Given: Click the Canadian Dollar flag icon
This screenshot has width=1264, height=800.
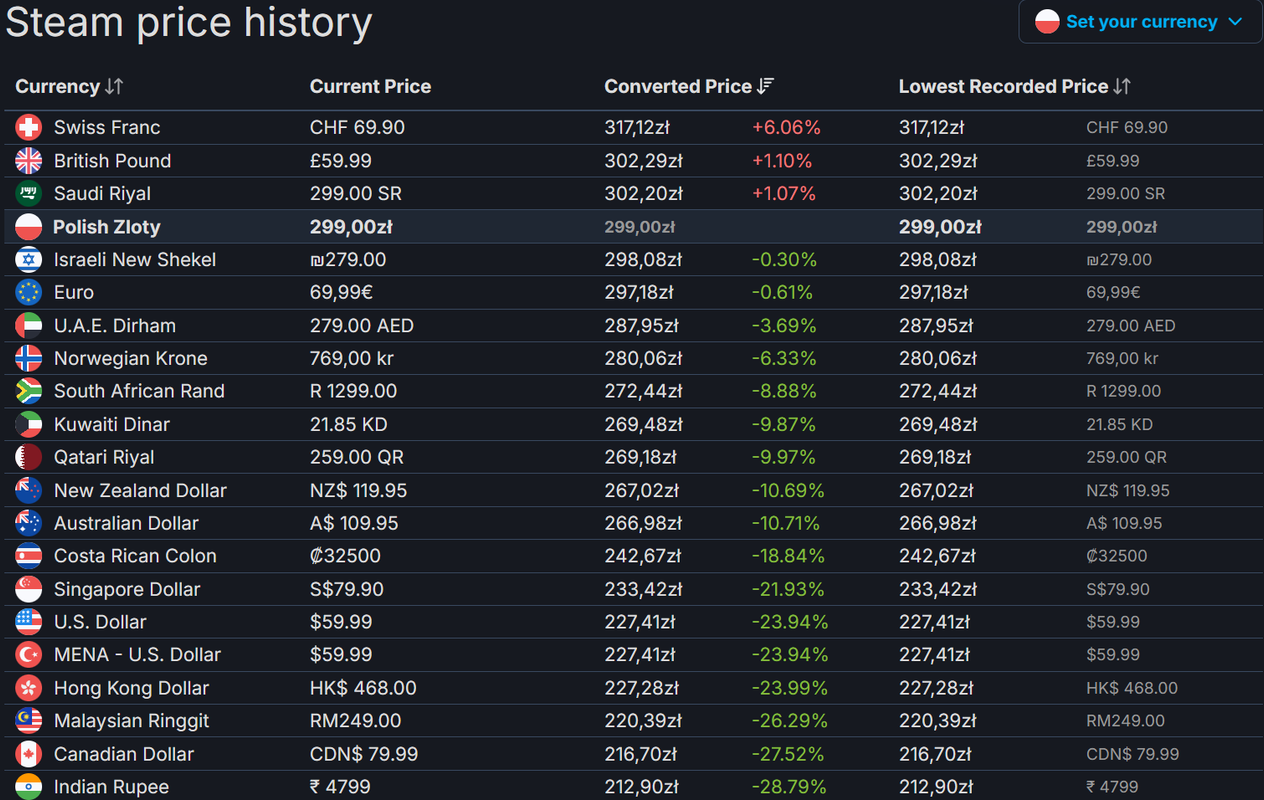Looking at the screenshot, I should click(29, 754).
